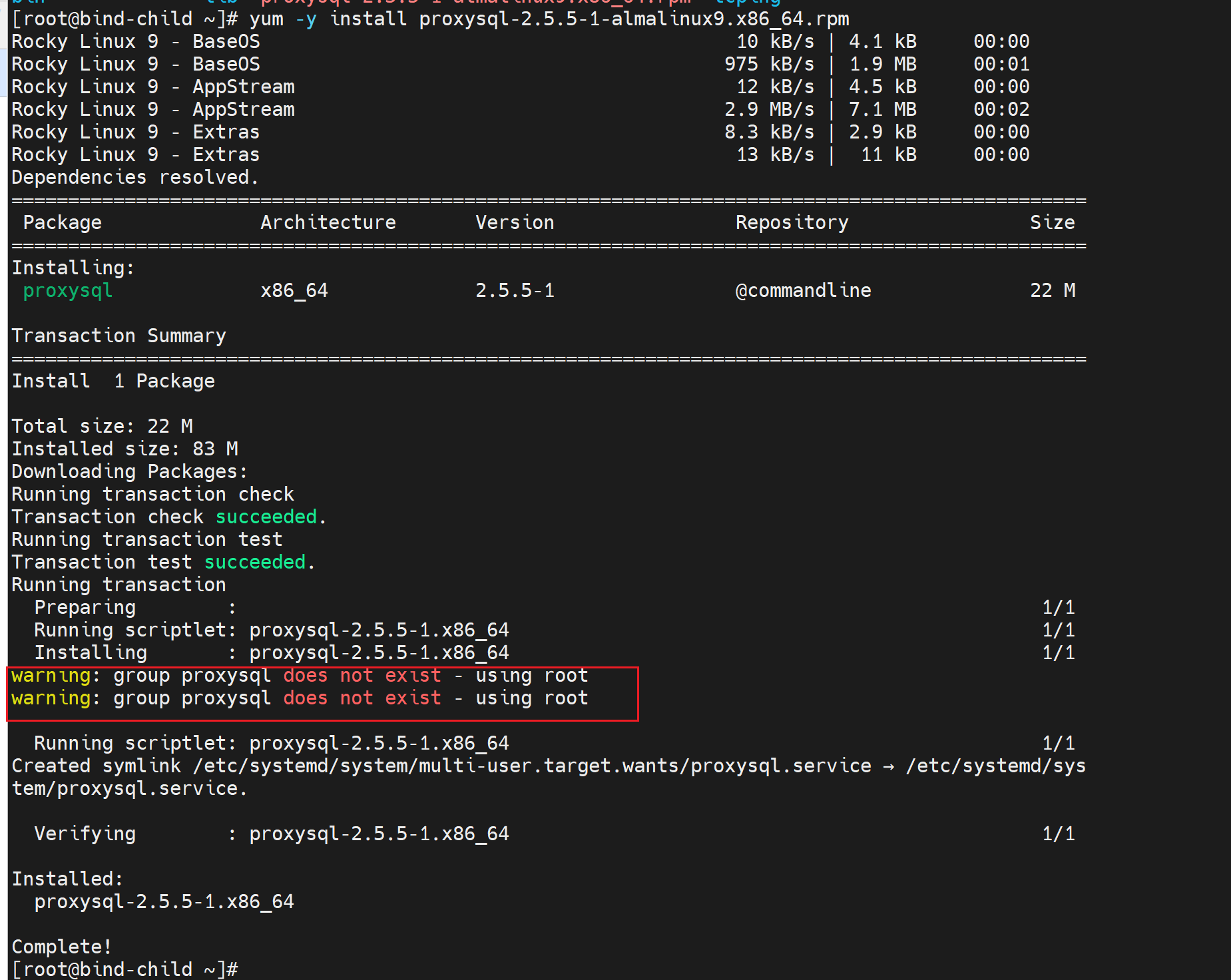Click the green proxysql package name
The width and height of the screenshot is (1231, 980).
(67, 290)
